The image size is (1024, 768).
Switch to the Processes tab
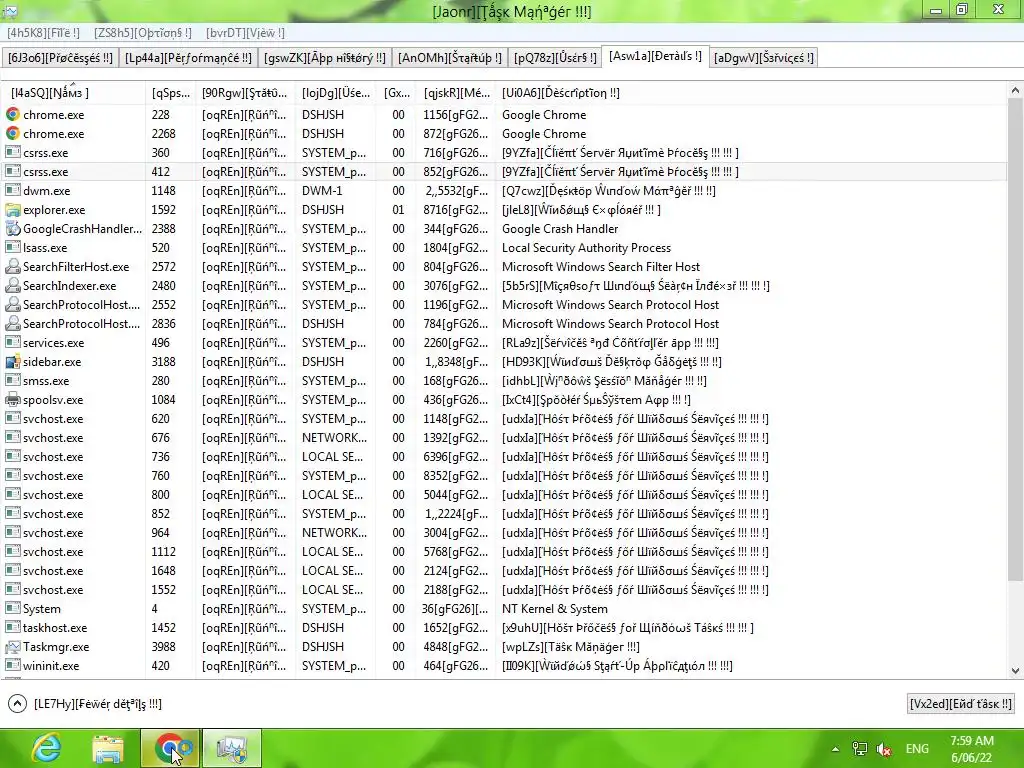pyautogui.click(x=59, y=57)
